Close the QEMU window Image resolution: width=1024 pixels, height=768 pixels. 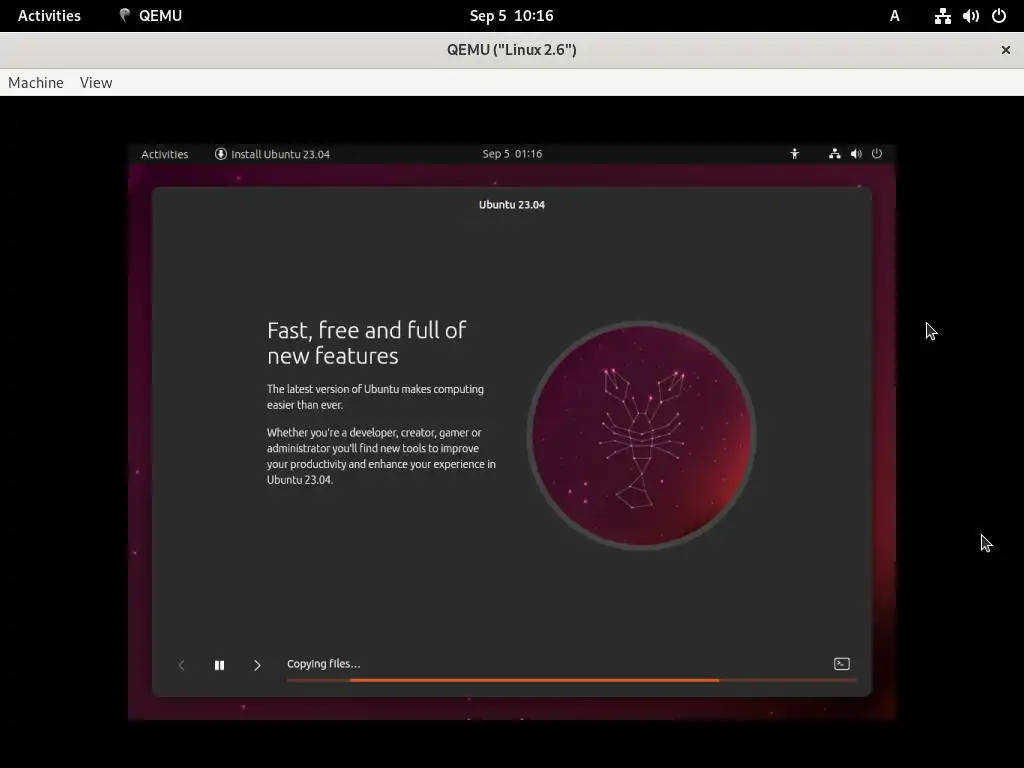tap(1006, 50)
